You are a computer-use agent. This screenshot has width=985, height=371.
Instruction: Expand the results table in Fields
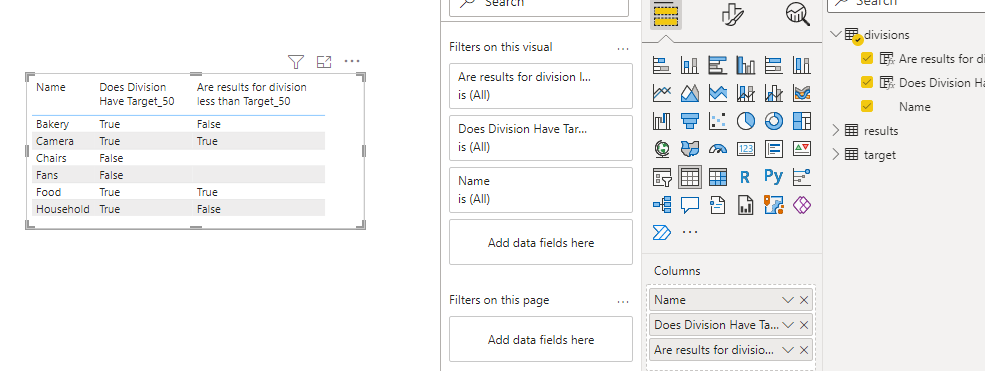coord(835,131)
